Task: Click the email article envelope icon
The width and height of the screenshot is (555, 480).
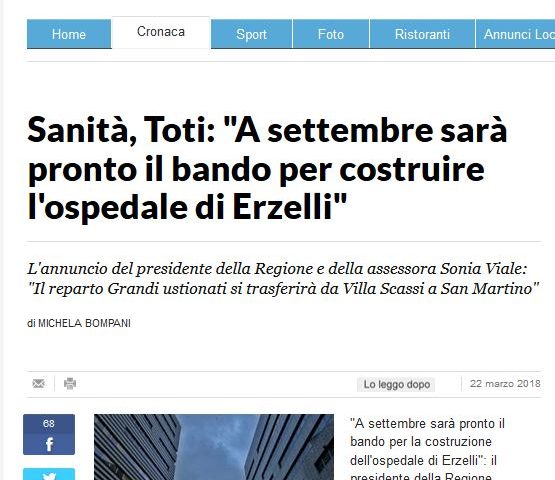Action: coord(38,383)
